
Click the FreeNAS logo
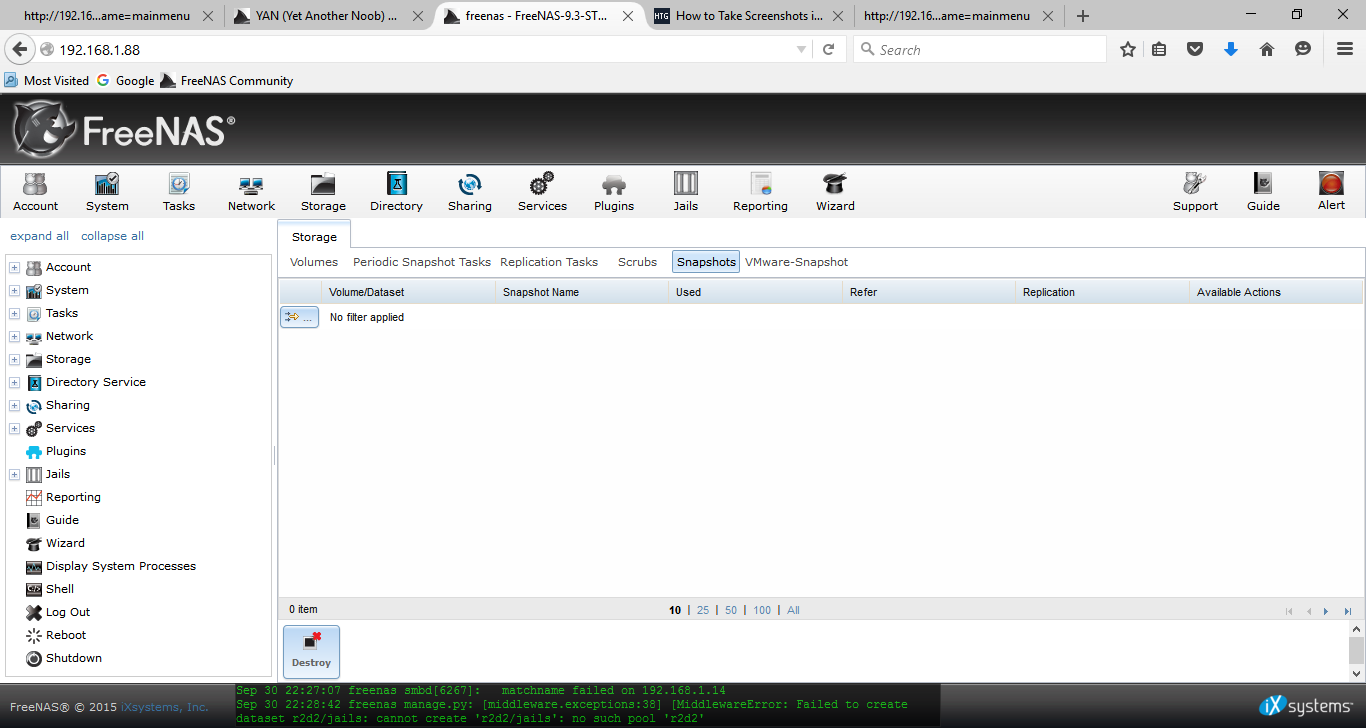(x=124, y=129)
